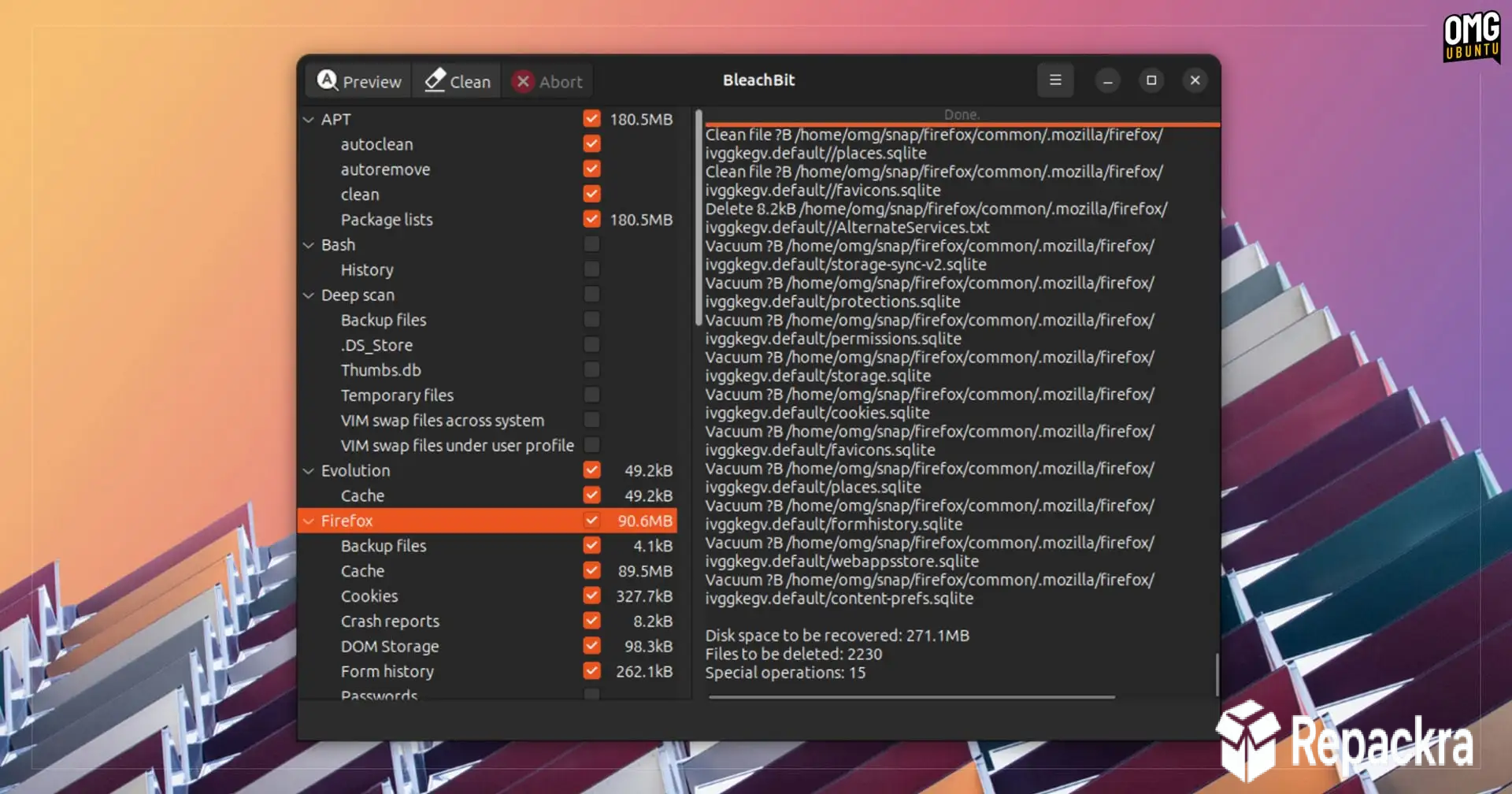Select the DOM Storage row label
Viewport: 1512px width, 794px height.
[x=390, y=647]
